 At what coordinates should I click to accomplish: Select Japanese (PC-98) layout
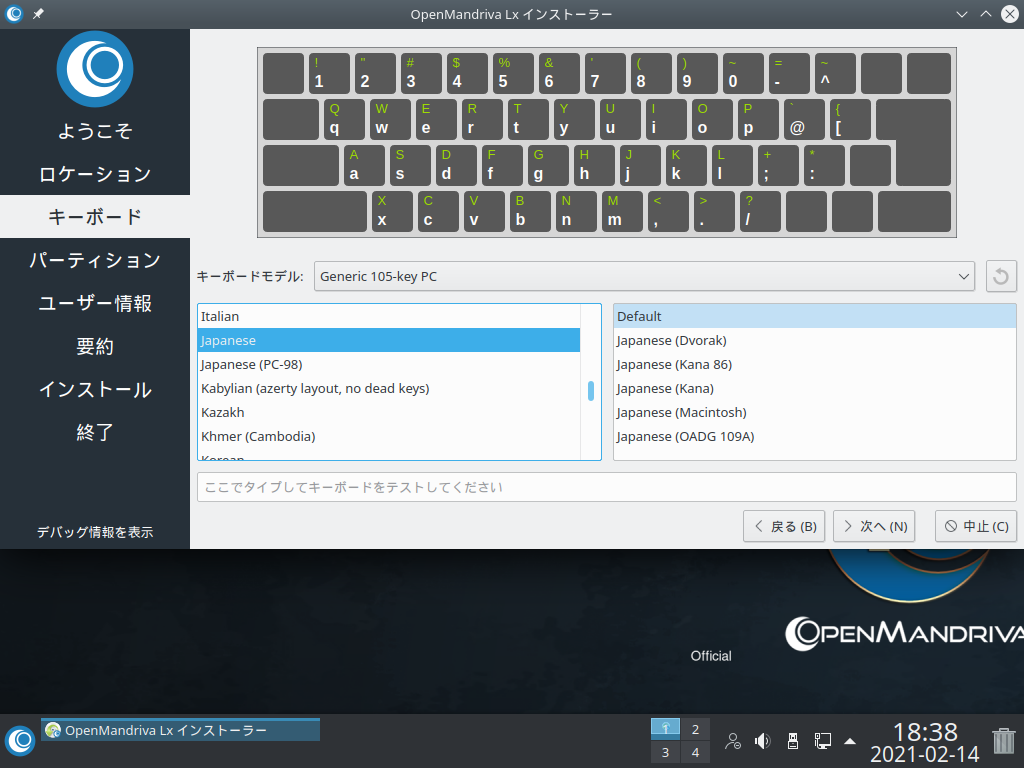click(x=389, y=364)
